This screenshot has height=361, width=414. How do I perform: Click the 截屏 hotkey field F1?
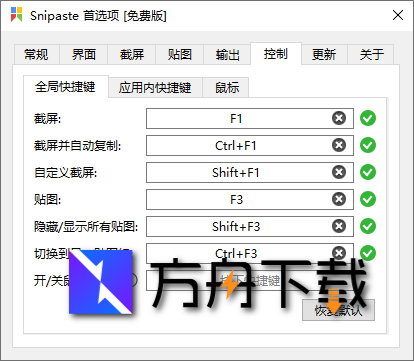click(250, 118)
